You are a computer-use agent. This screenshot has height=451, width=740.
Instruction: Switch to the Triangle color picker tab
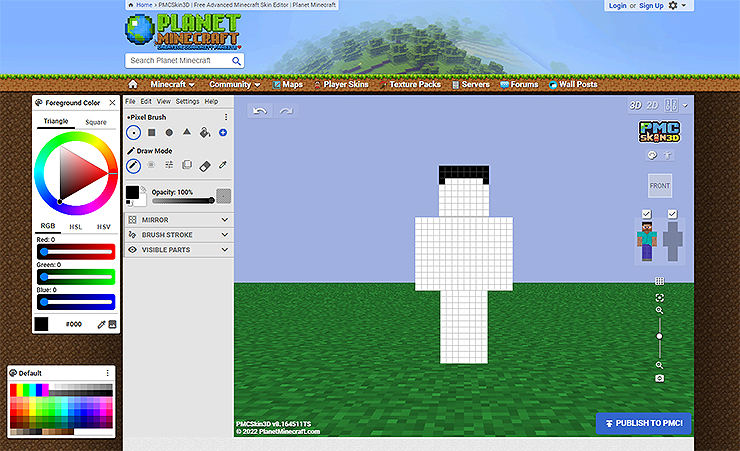click(x=56, y=121)
